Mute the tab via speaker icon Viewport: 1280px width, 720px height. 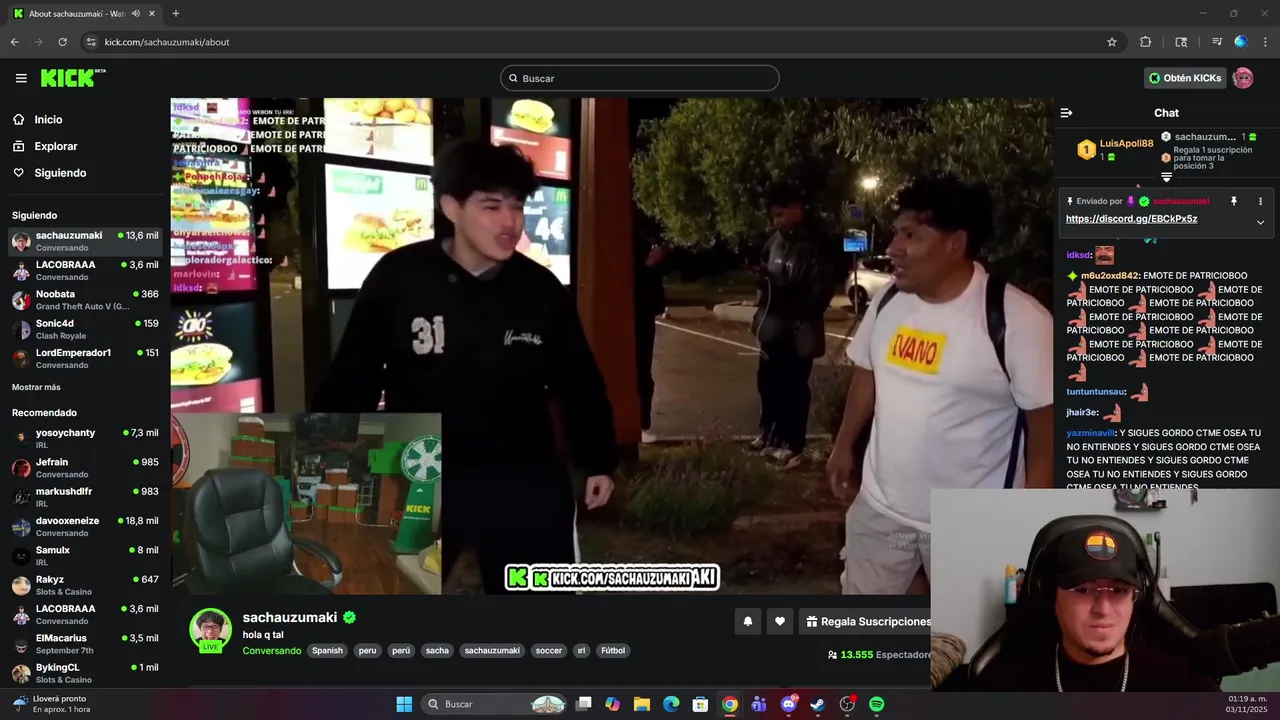coord(136,14)
